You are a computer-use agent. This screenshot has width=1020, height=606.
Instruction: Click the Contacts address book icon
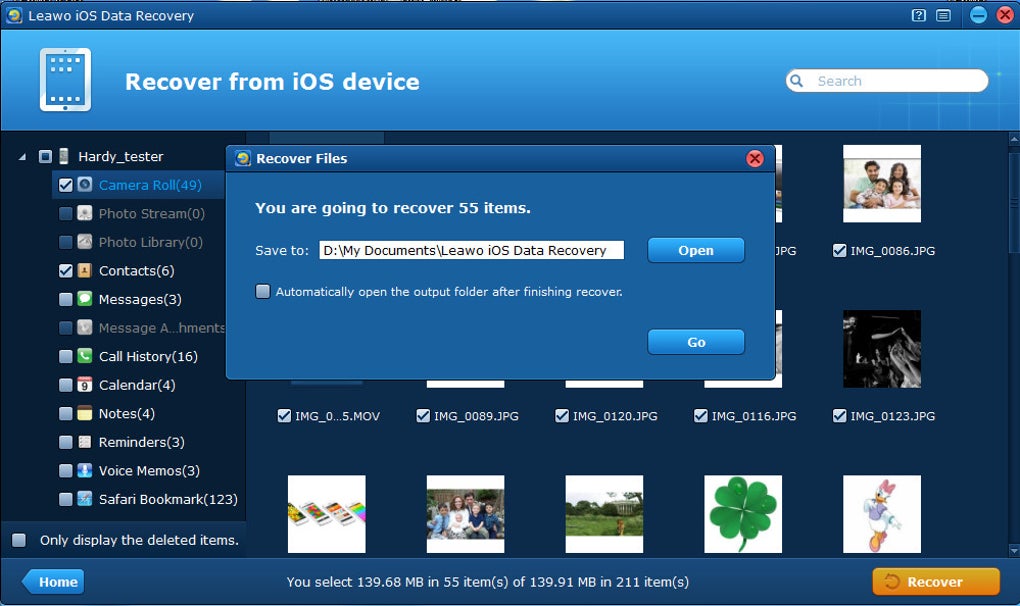pyautogui.click(x=85, y=270)
